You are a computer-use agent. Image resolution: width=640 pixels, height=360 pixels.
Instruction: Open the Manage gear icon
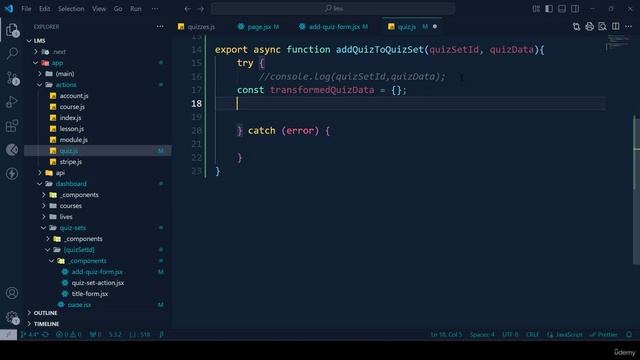tap(12, 317)
